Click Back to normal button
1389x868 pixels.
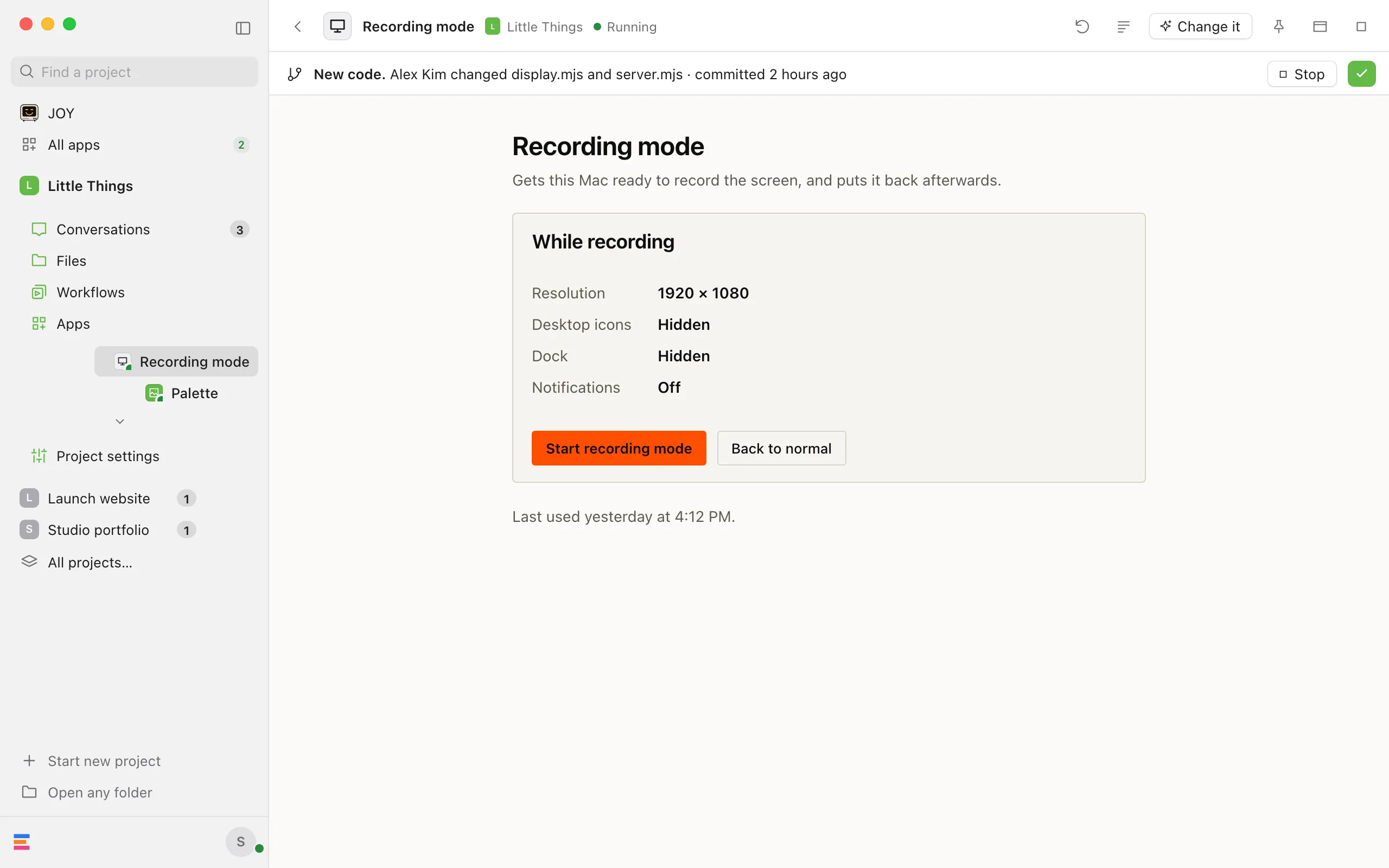(x=781, y=448)
